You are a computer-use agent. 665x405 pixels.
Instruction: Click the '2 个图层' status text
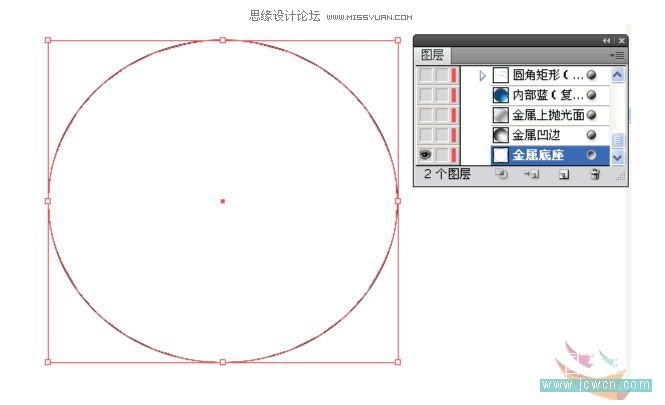pyautogui.click(x=447, y=174)
